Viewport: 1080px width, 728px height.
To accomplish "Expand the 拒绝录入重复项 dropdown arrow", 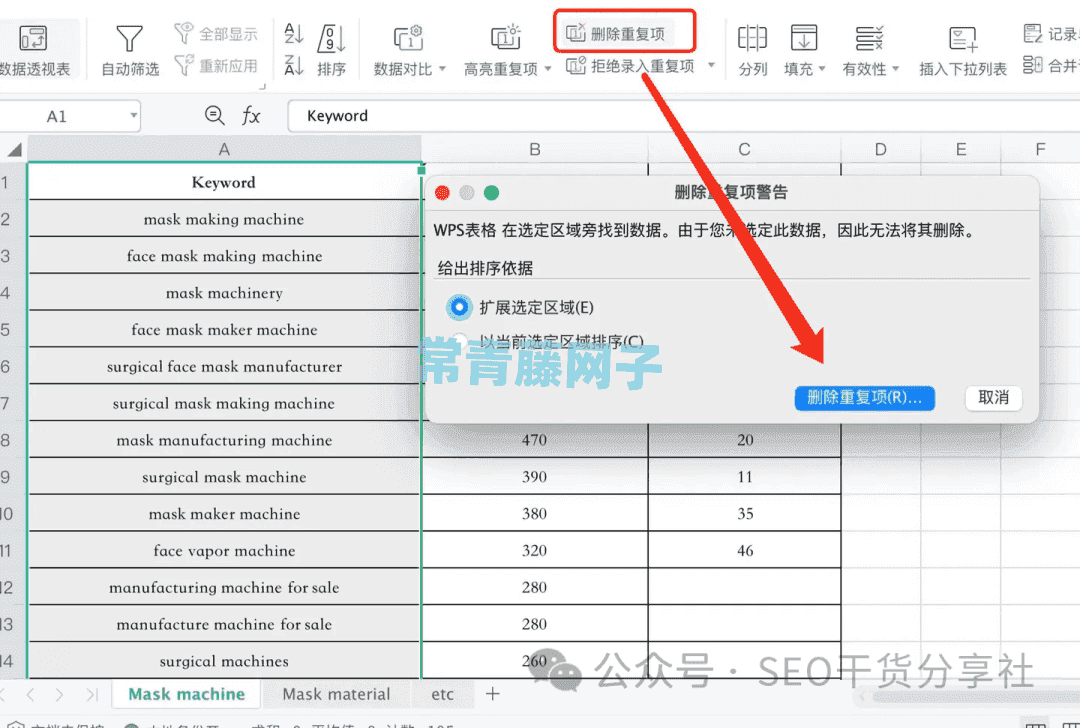I will (x=711, y=65).
